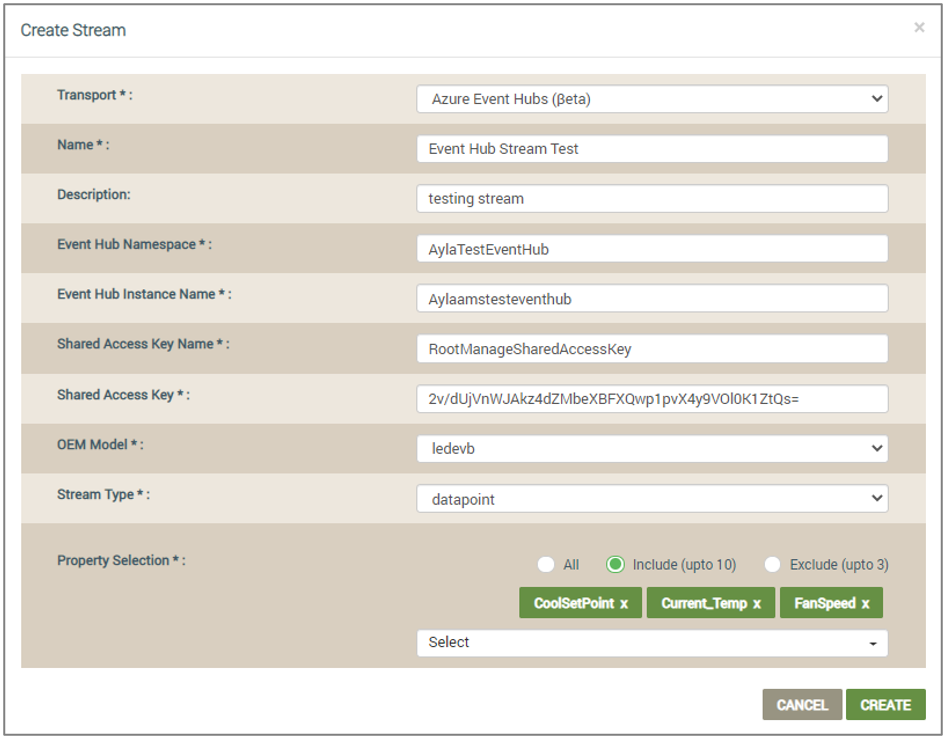Click the Transport dropdown arrow icon
The height and width of the screenshot is (739, 947).
[x=877, y=98]
